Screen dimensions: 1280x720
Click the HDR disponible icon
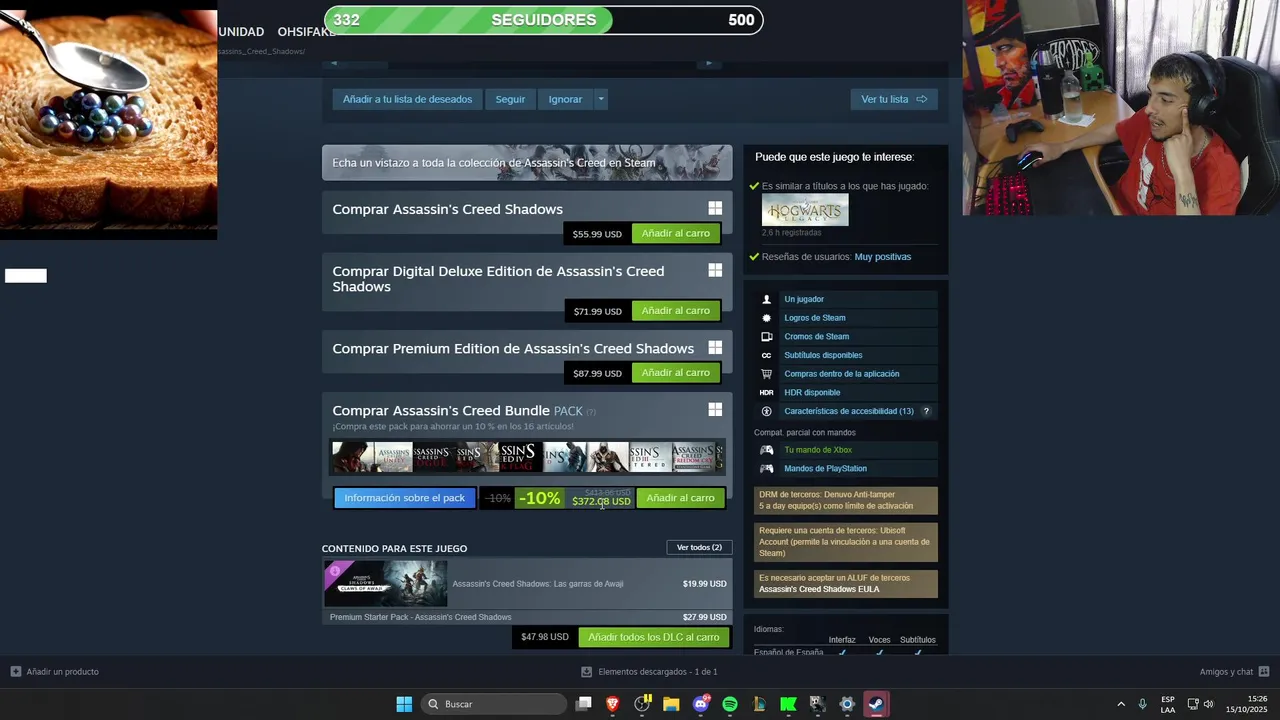click(x=766, y=392)
